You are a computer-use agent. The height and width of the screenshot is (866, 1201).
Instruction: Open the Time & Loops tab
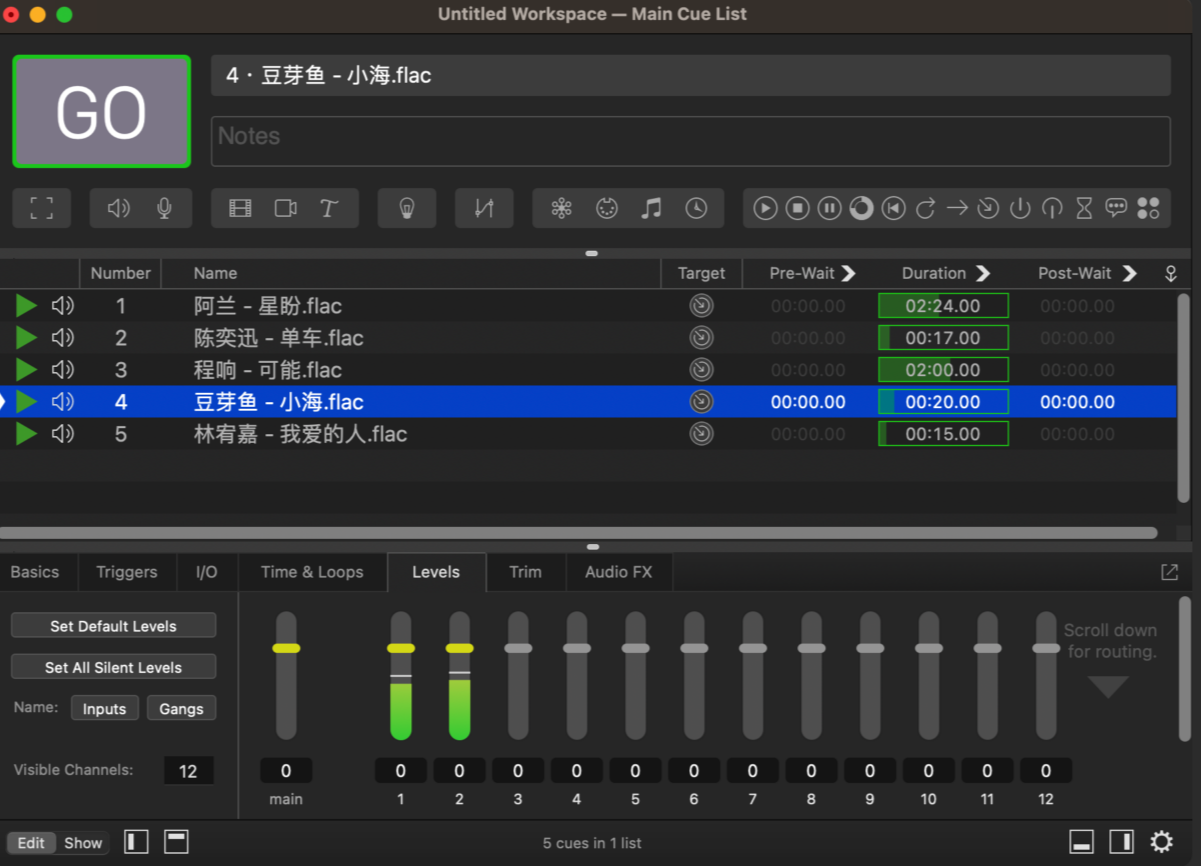(312, 572)
